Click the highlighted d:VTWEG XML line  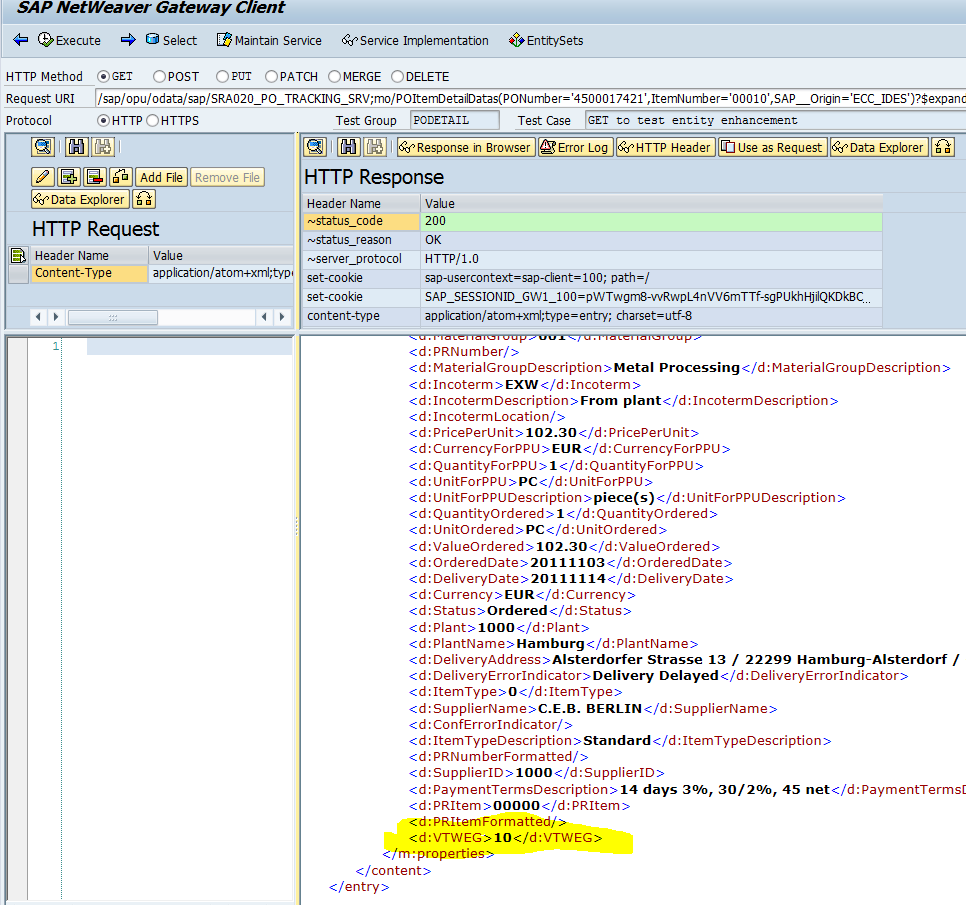(x=505, y=838)
